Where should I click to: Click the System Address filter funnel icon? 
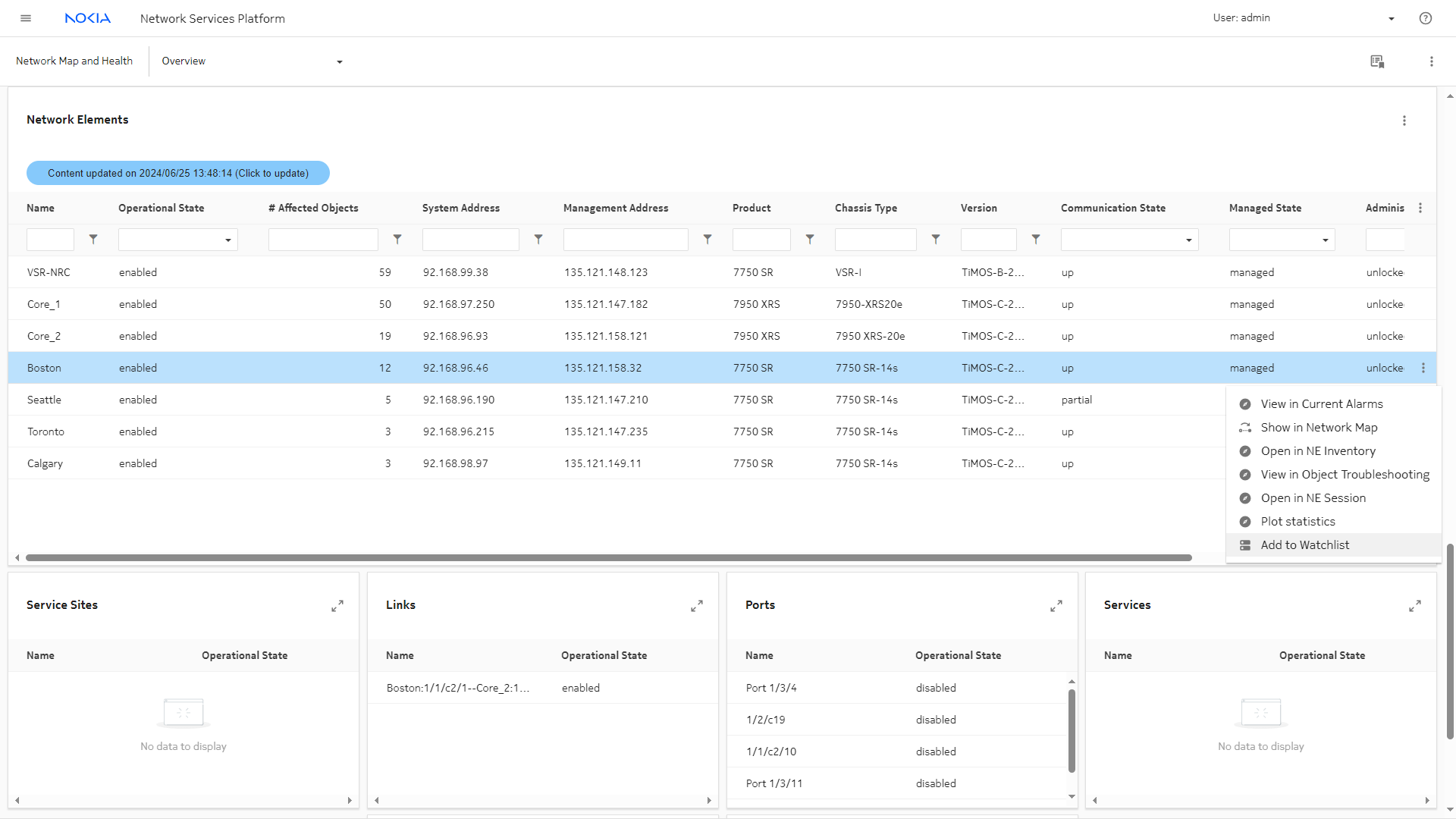pyautogui.click(x=538, y=240)
